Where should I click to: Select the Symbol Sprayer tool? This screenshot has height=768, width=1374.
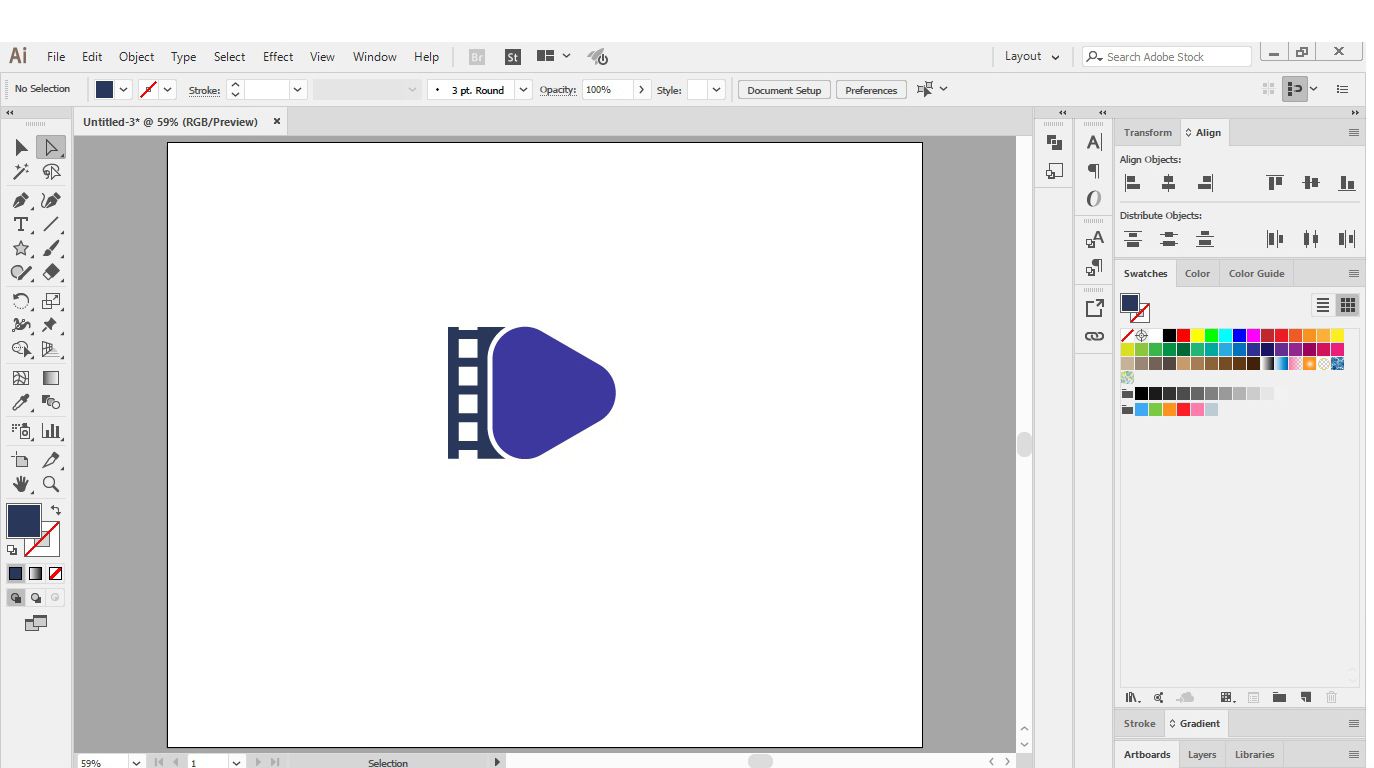click(x=21, y=431)
